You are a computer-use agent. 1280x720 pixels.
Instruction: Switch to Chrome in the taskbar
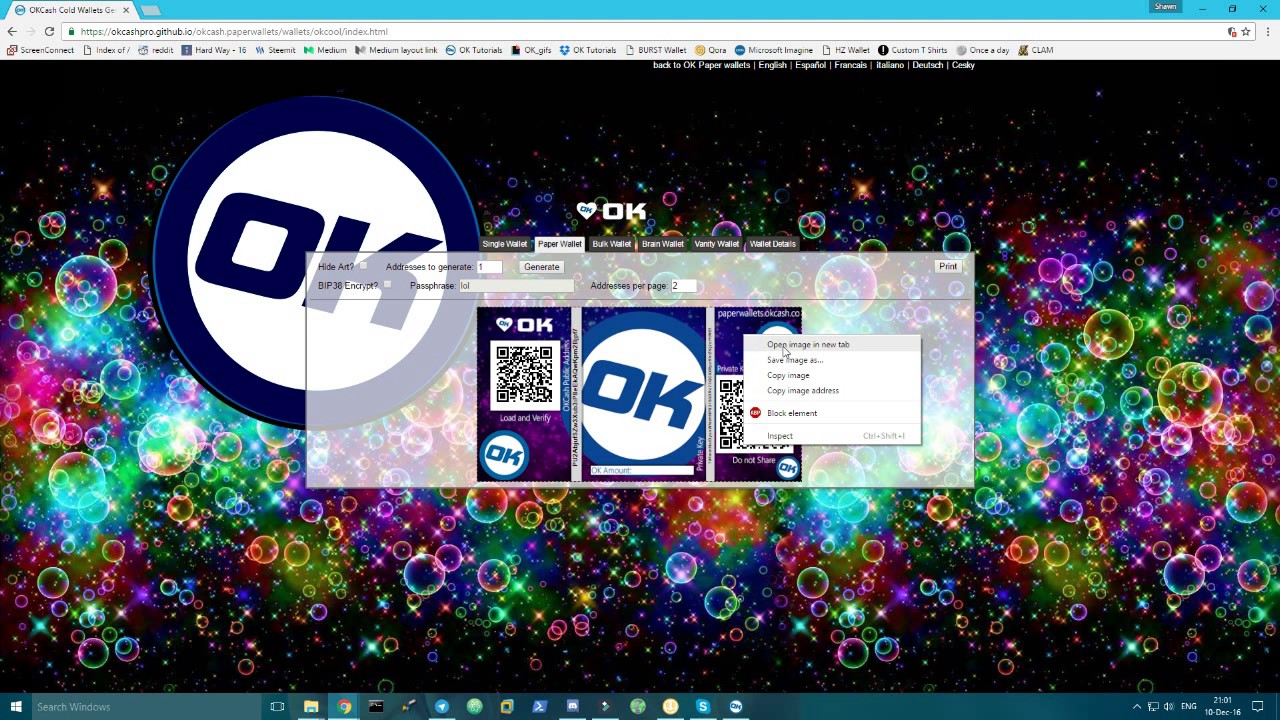pos(344,707)
